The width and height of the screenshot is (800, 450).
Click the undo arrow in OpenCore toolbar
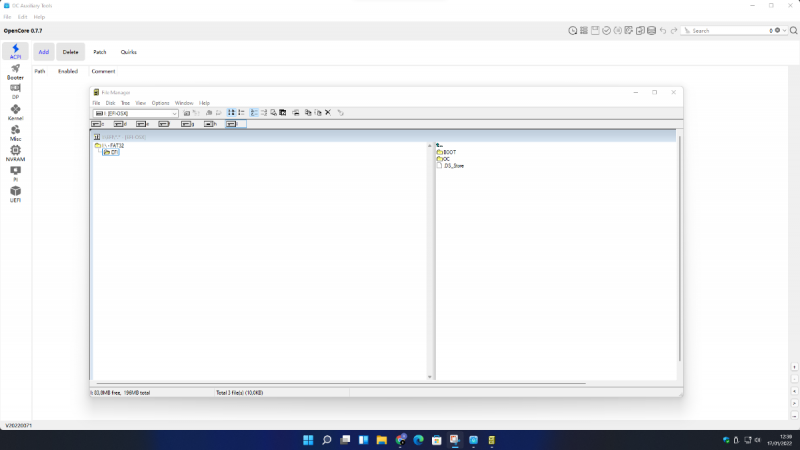[x=662, y=31]
